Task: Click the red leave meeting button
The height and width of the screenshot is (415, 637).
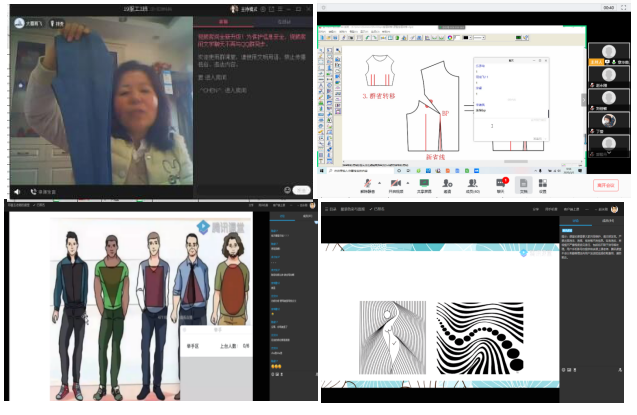Action: click(x=605, y=185)
